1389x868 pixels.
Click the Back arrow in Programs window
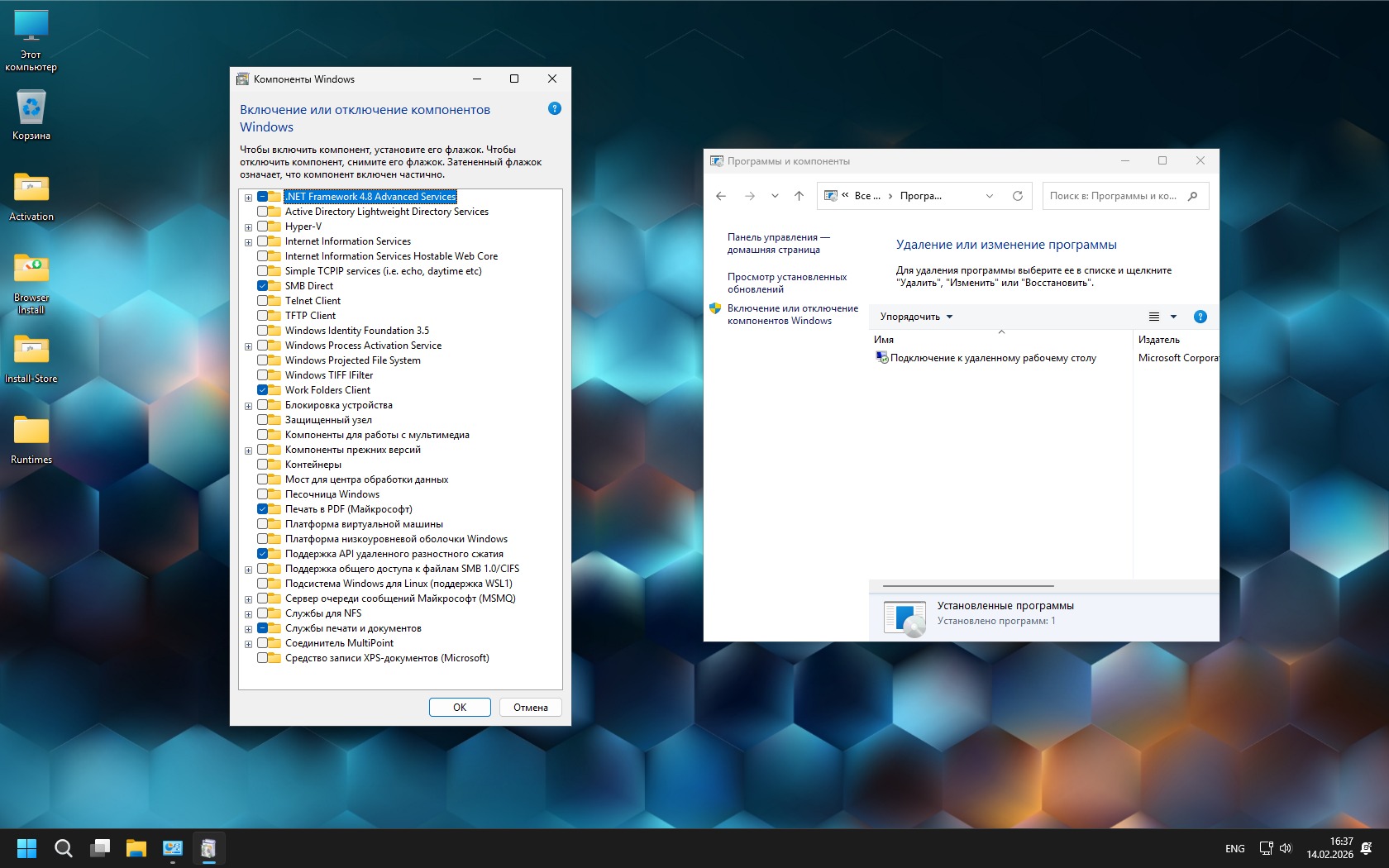tap(721, 196)
